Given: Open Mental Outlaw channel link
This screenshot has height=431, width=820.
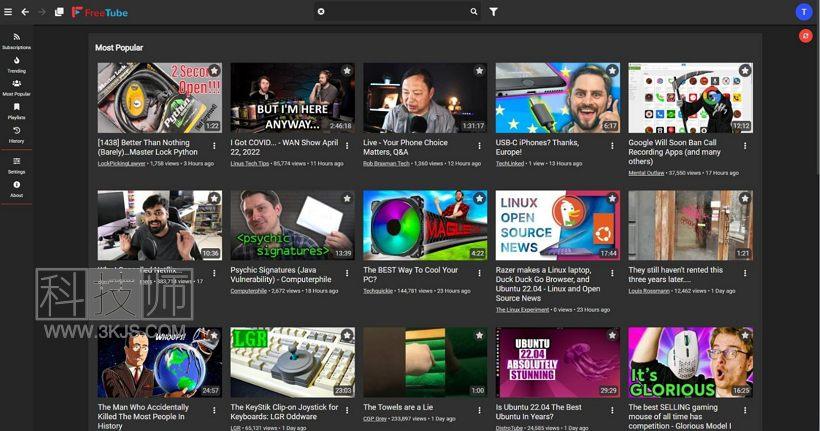Looking at the screenshot, I should (x=646, y=173).
